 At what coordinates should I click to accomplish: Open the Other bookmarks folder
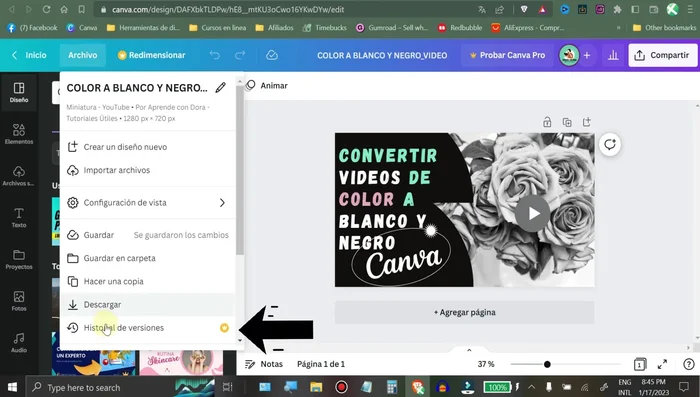tap(664, 28)
